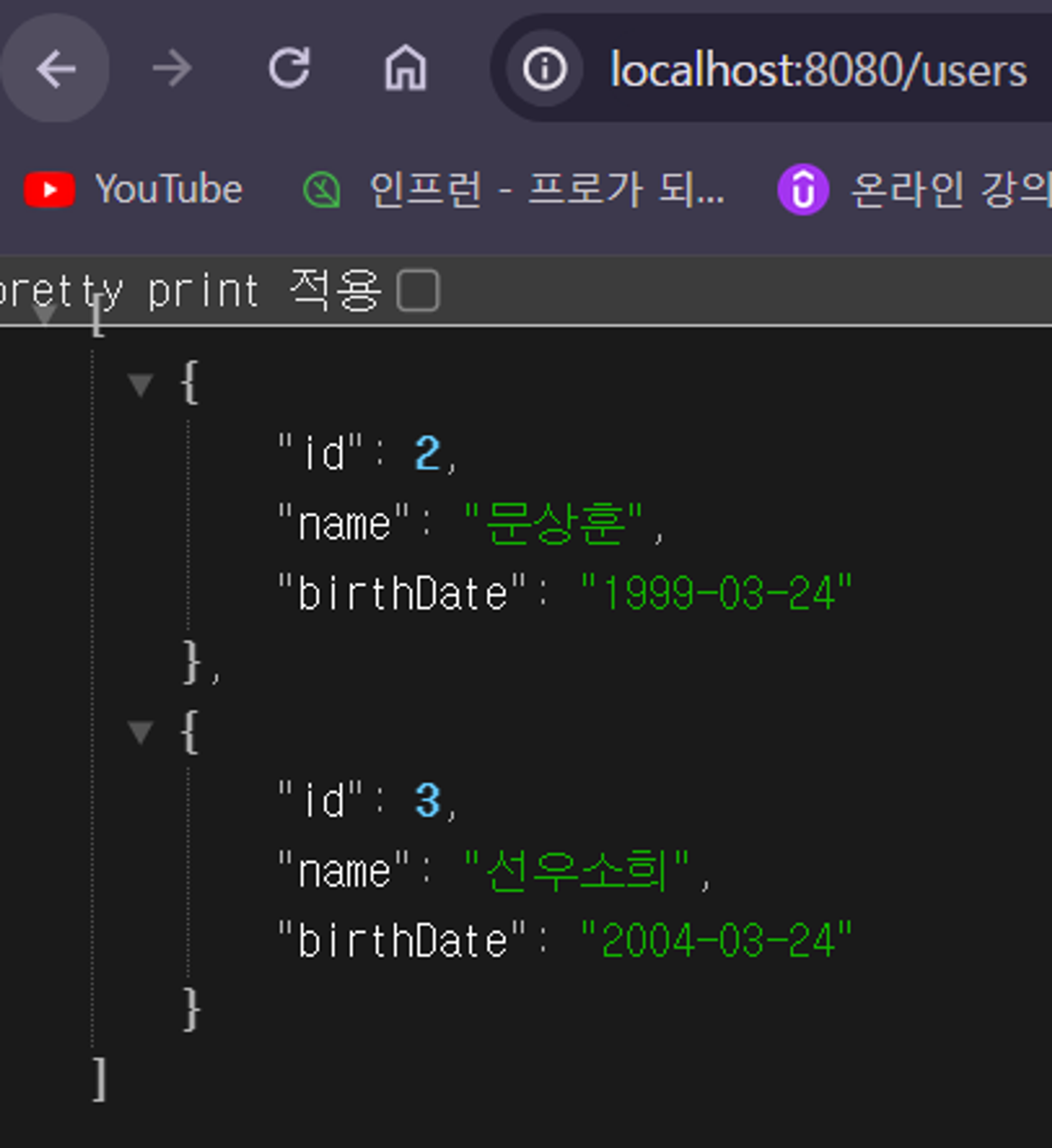Screen dimensions: 1052x1148
Task: Open the purple Udemy bookmark icon
Action: [x=803, y=189]
